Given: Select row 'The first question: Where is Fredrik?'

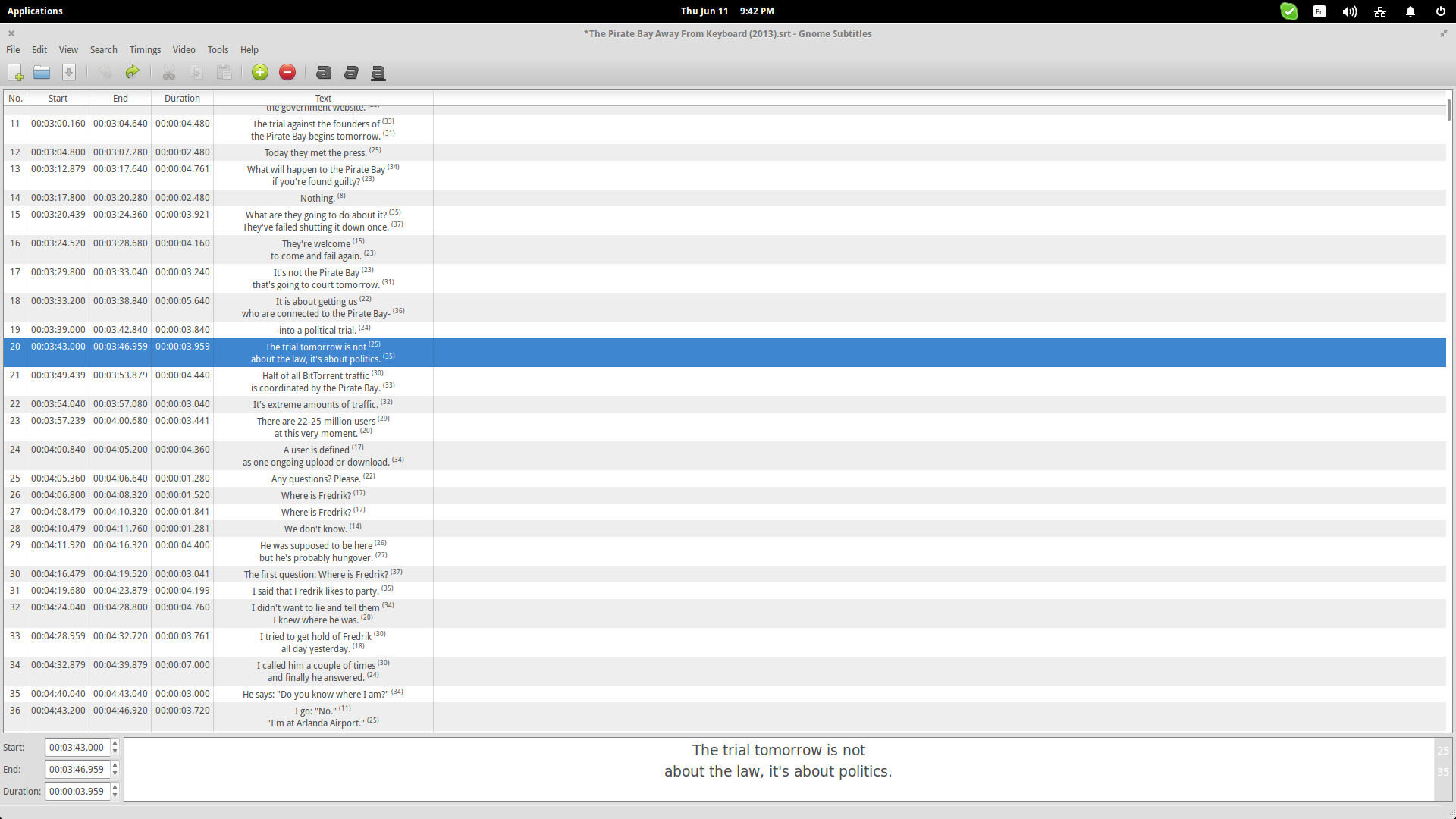Looking at the screenshot, I should click(724, 574).
